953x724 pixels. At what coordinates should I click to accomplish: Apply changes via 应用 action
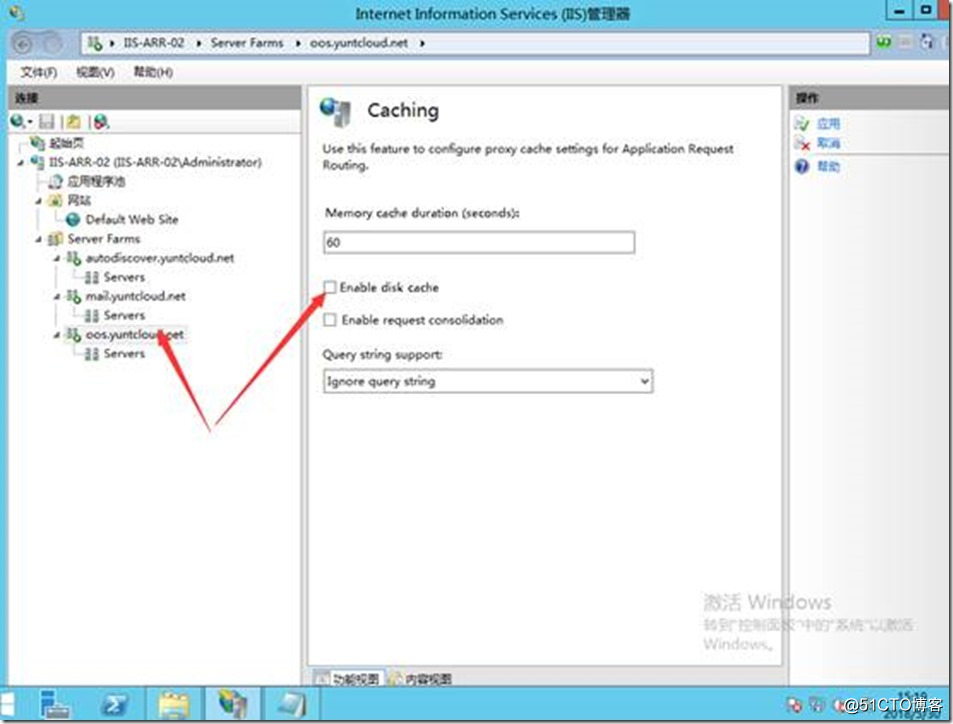828,124
